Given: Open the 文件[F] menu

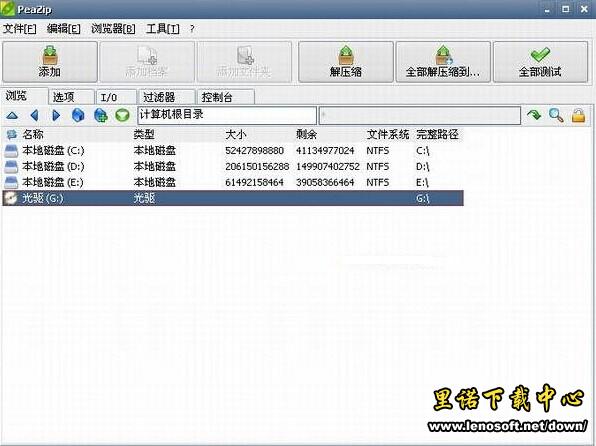Looking at the screenshot, I should tap(20, 29).
